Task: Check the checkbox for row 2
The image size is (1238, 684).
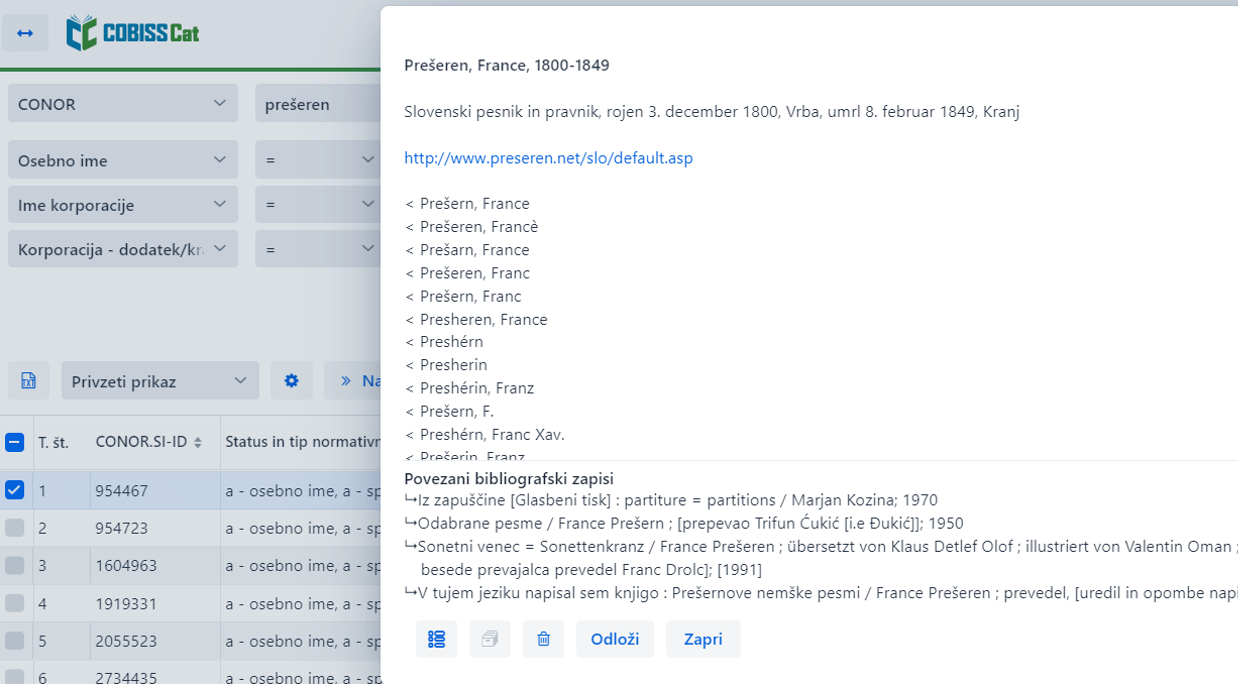Action: pyautogui.click(x=14, y=527)
